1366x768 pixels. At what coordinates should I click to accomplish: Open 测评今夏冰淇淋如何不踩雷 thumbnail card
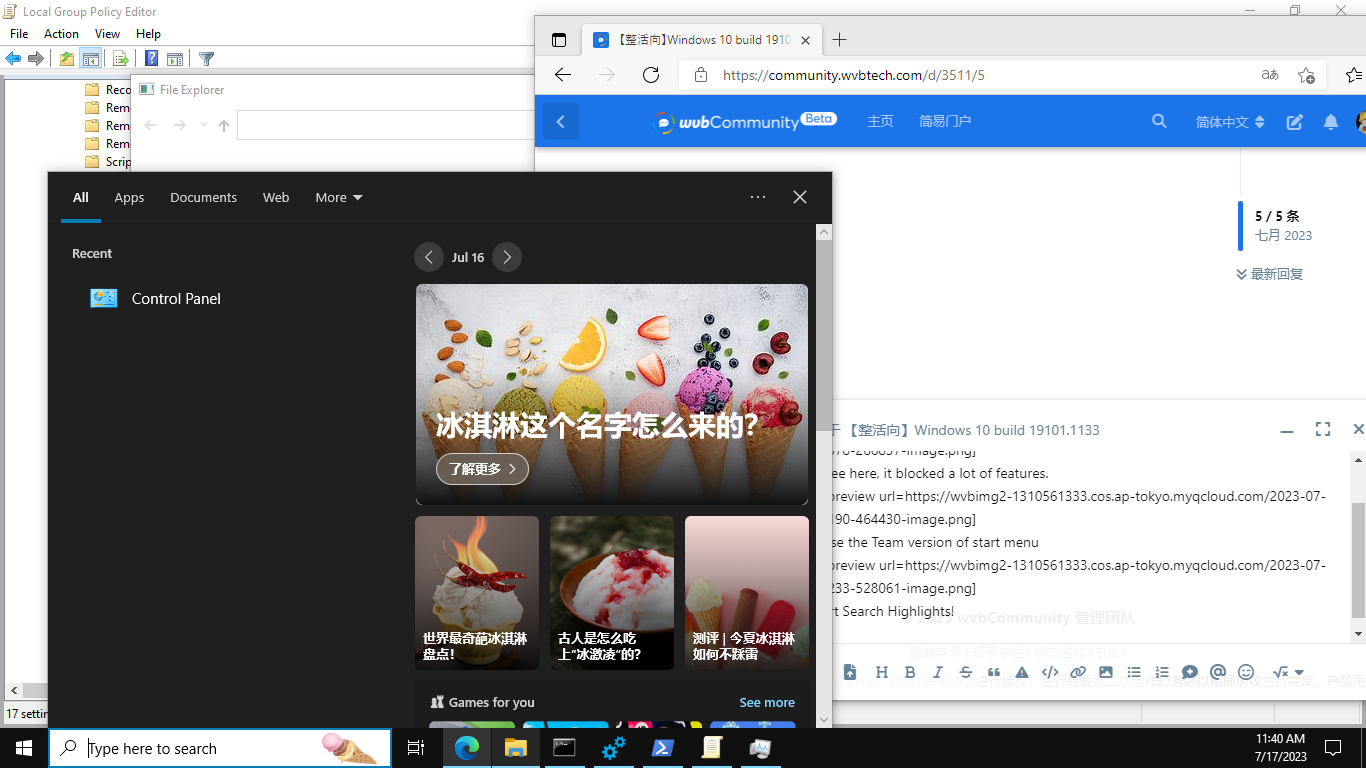coord(747,593)
